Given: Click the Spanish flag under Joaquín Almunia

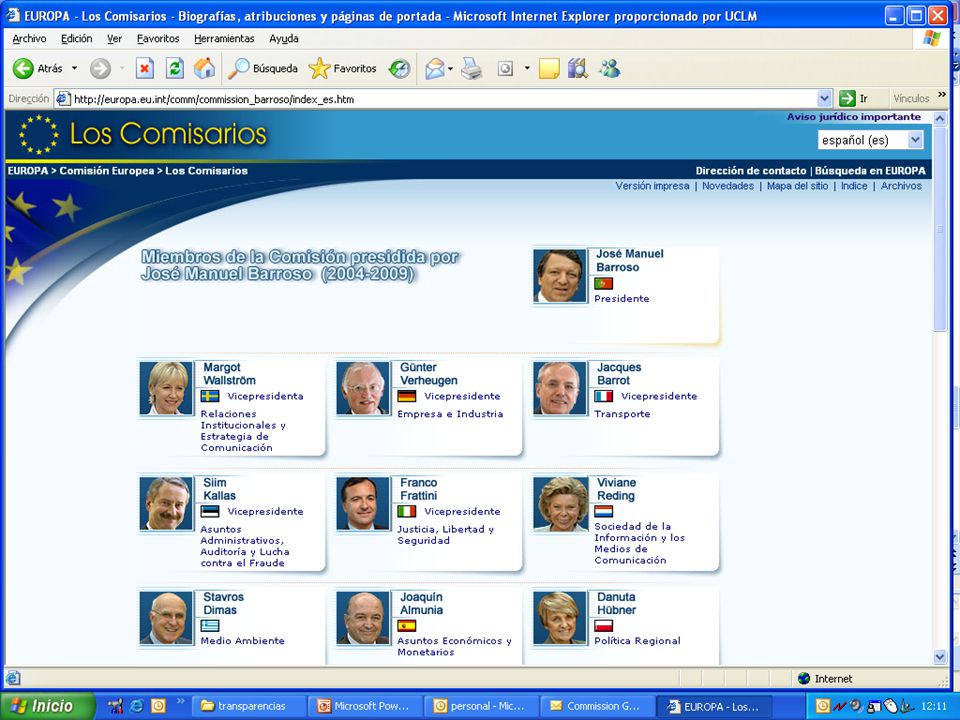Looking at the screenshot, I should (x=407, y=626).
